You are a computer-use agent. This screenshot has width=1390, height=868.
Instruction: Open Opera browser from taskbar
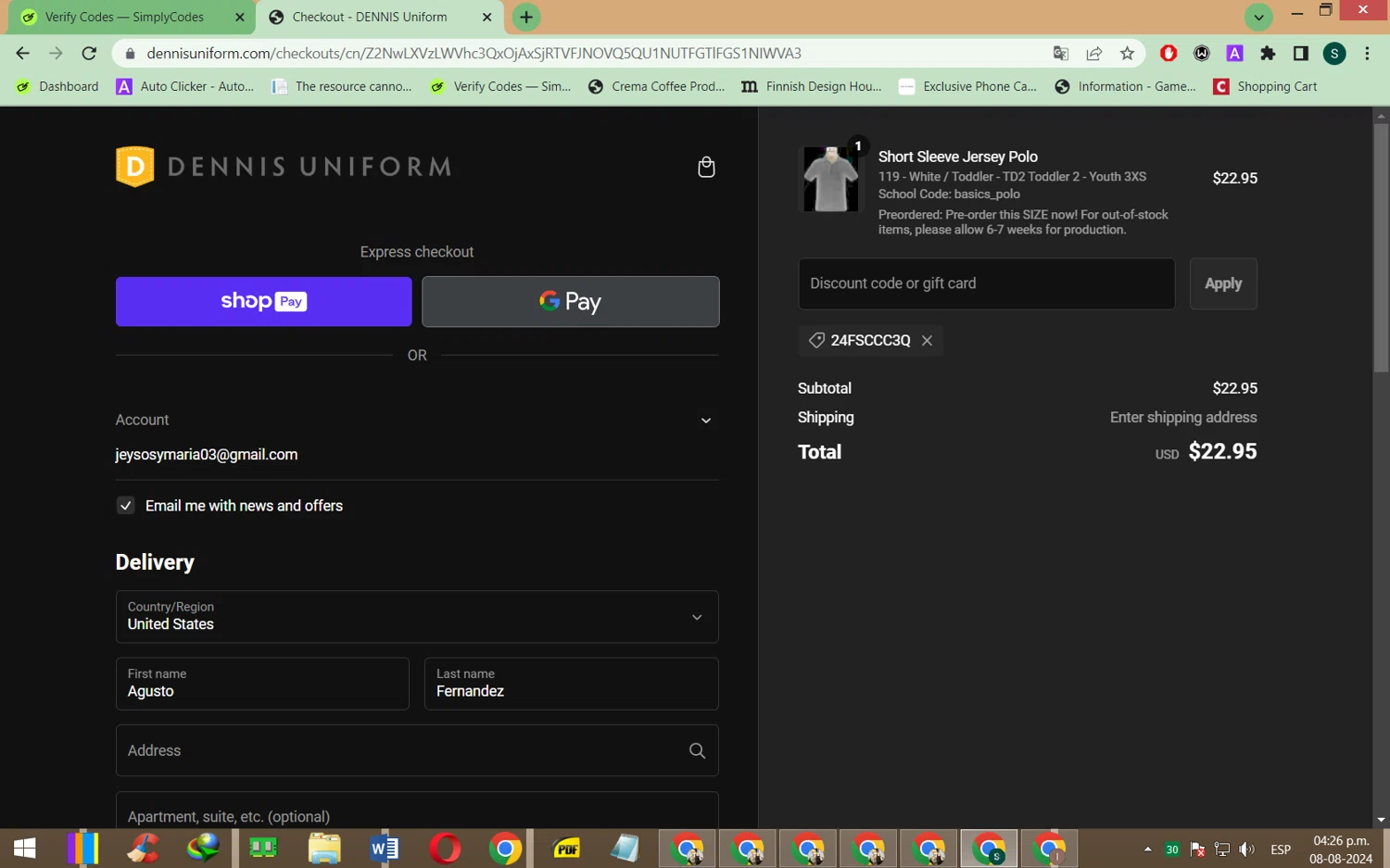[445, 849]
